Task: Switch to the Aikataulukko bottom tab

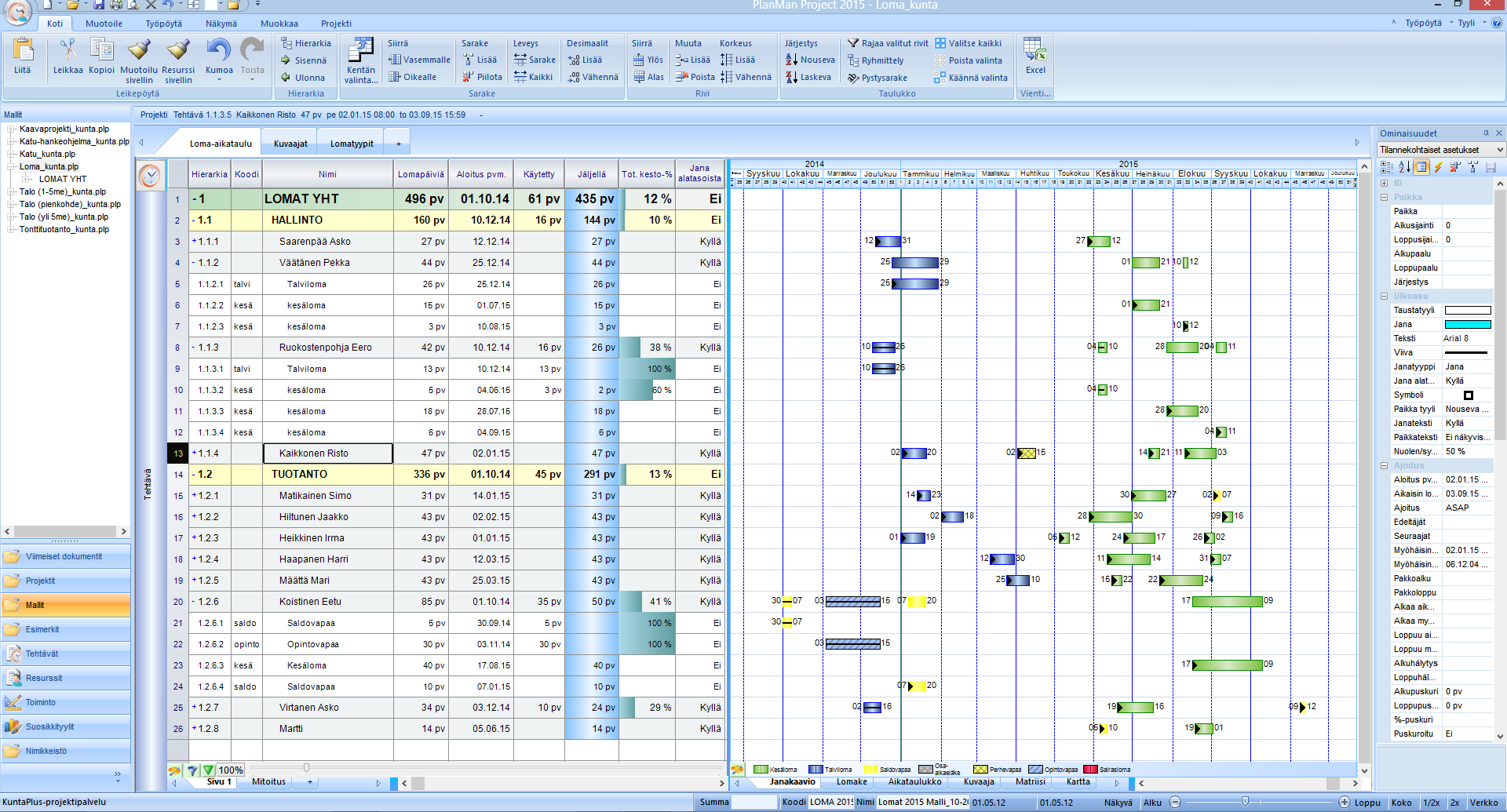Action: pos(914,781)
